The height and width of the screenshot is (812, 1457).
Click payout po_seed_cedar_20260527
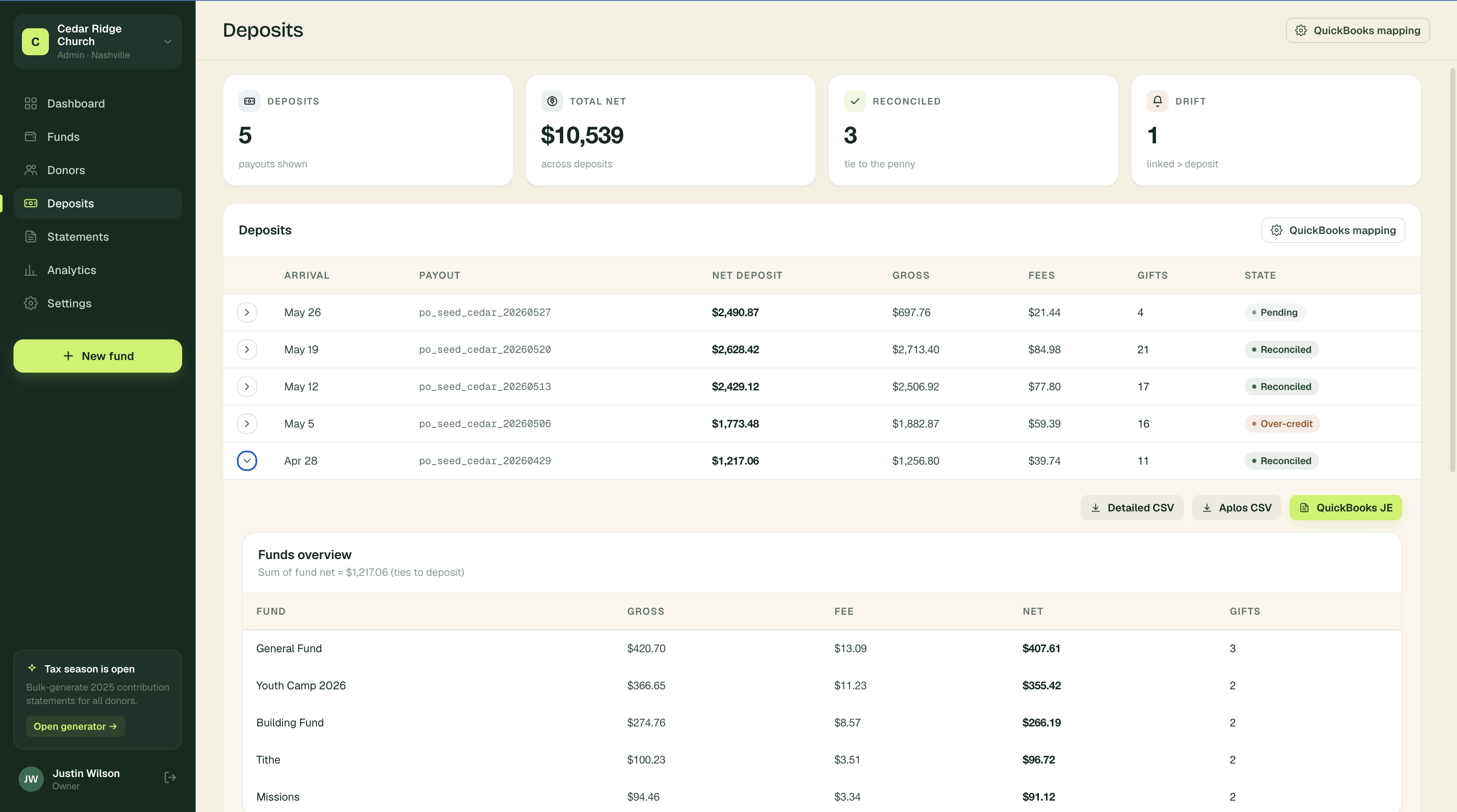485,313
